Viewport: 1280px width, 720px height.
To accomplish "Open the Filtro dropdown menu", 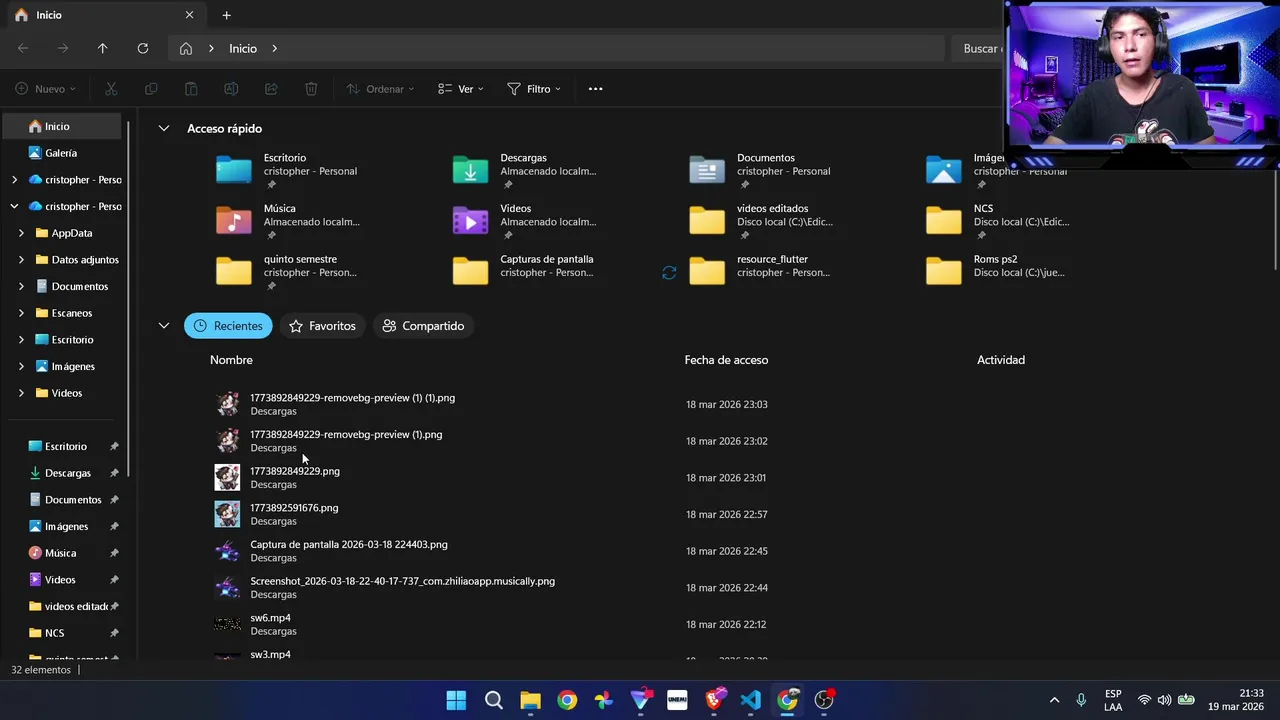I will (534, 89).
